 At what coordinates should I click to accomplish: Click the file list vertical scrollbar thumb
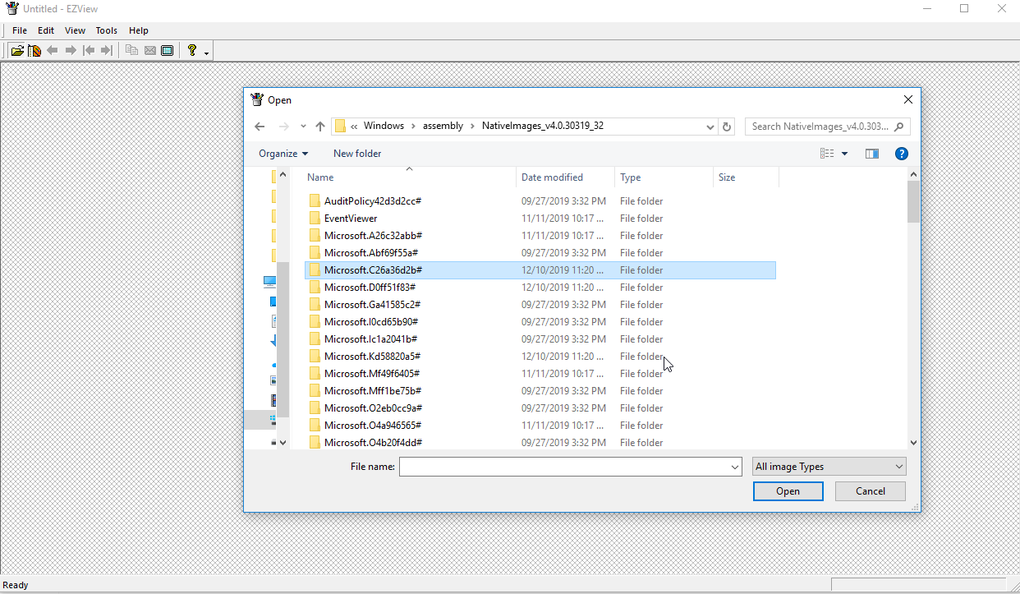coord(913,202)
